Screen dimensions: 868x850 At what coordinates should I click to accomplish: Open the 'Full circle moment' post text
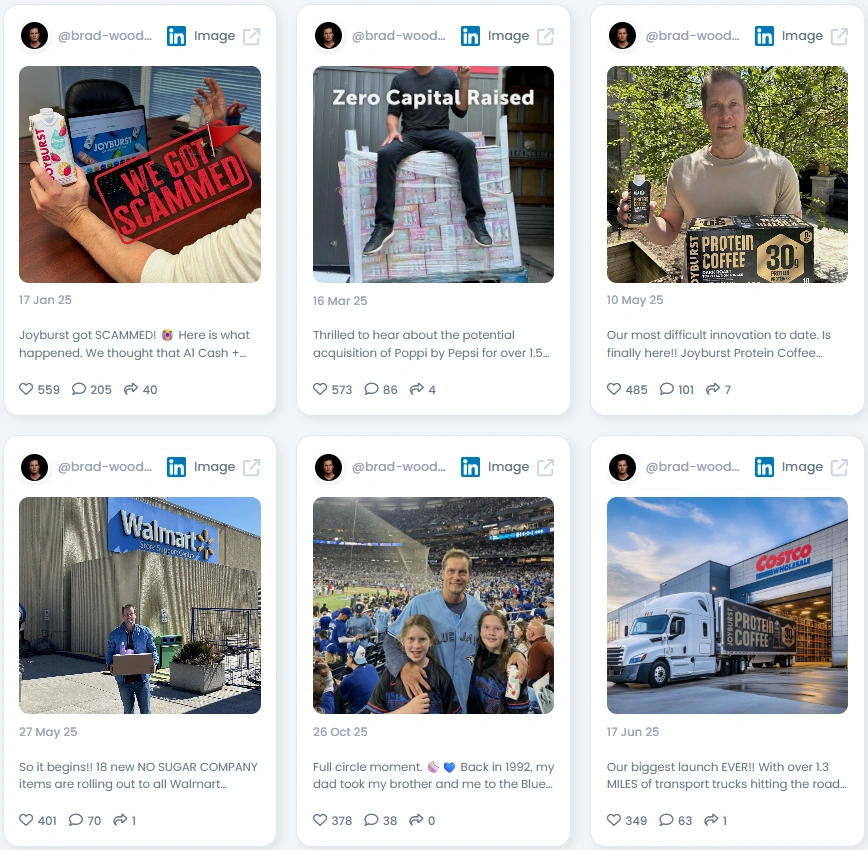433,775
